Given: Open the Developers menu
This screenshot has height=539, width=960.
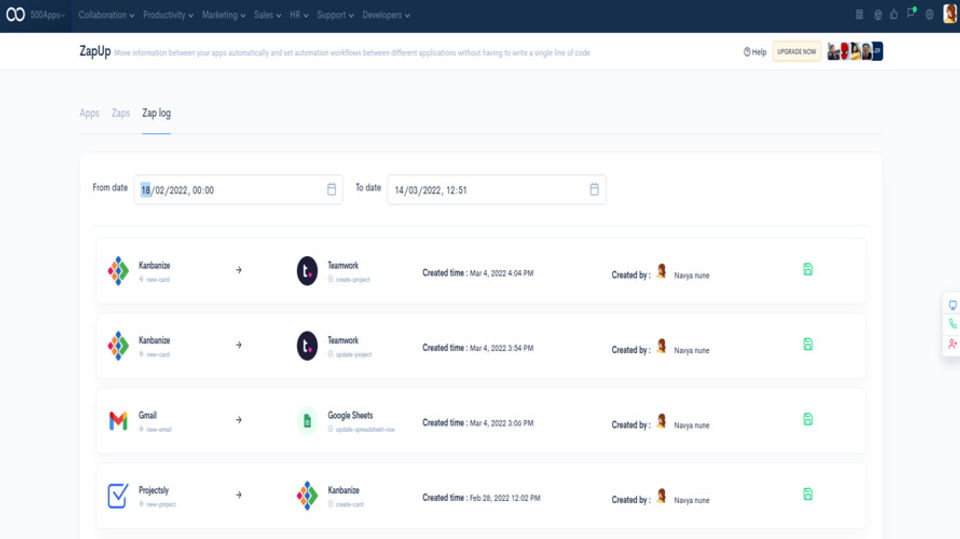Looking at the screenshot, I should tap(386, 15).
